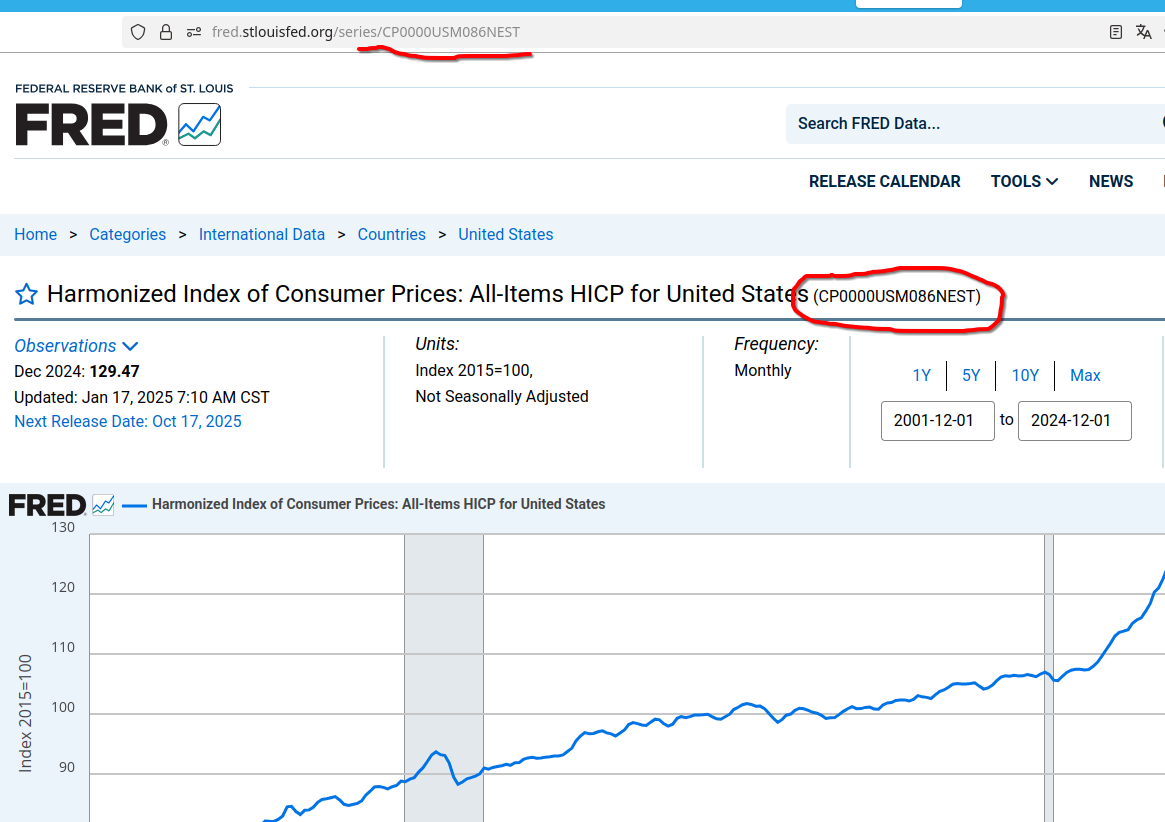Toggle reader view icon in address bar
Viewport: 1165px width, 822px height.
click(x=1116, y=32)
